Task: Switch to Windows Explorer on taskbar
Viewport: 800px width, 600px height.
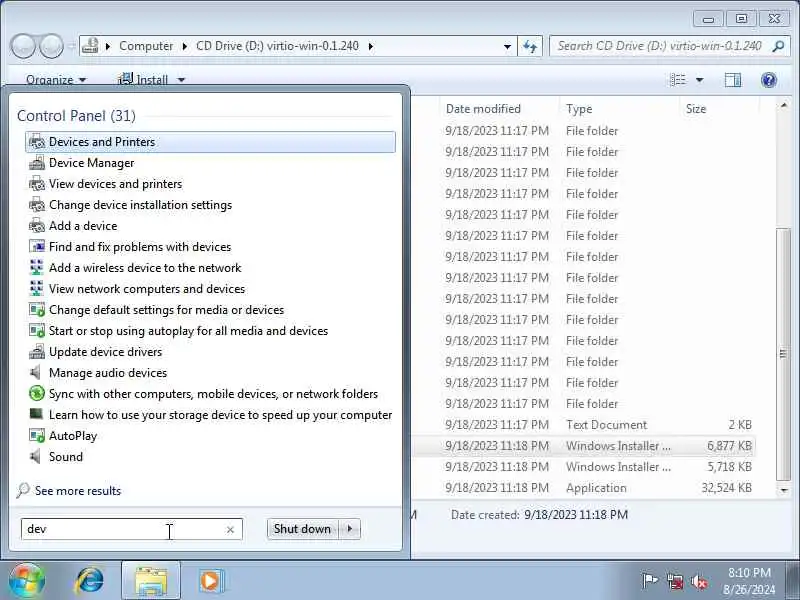Action: point(151,581)
